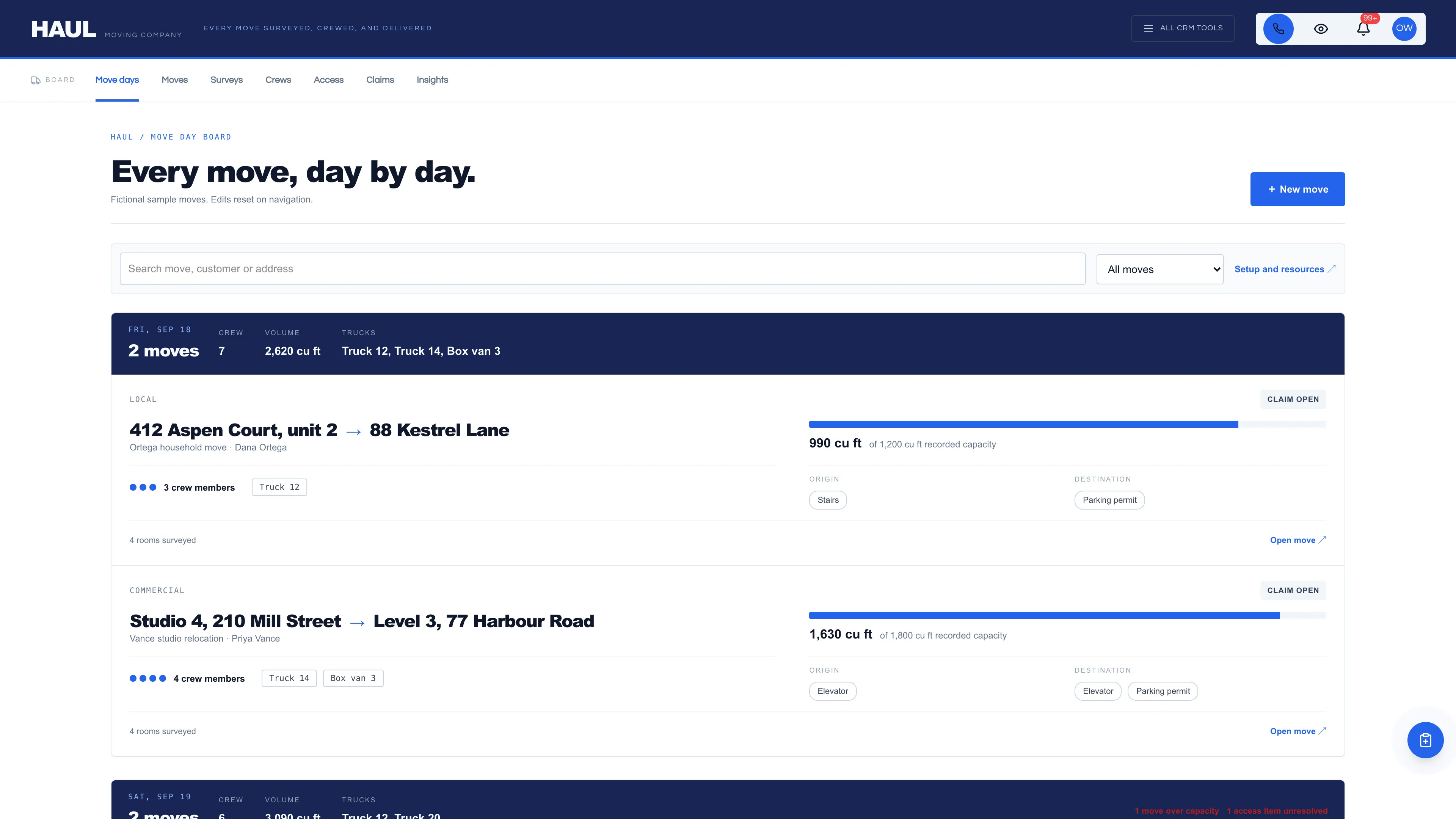Click the BOARD truck icon

pos(36,80)
